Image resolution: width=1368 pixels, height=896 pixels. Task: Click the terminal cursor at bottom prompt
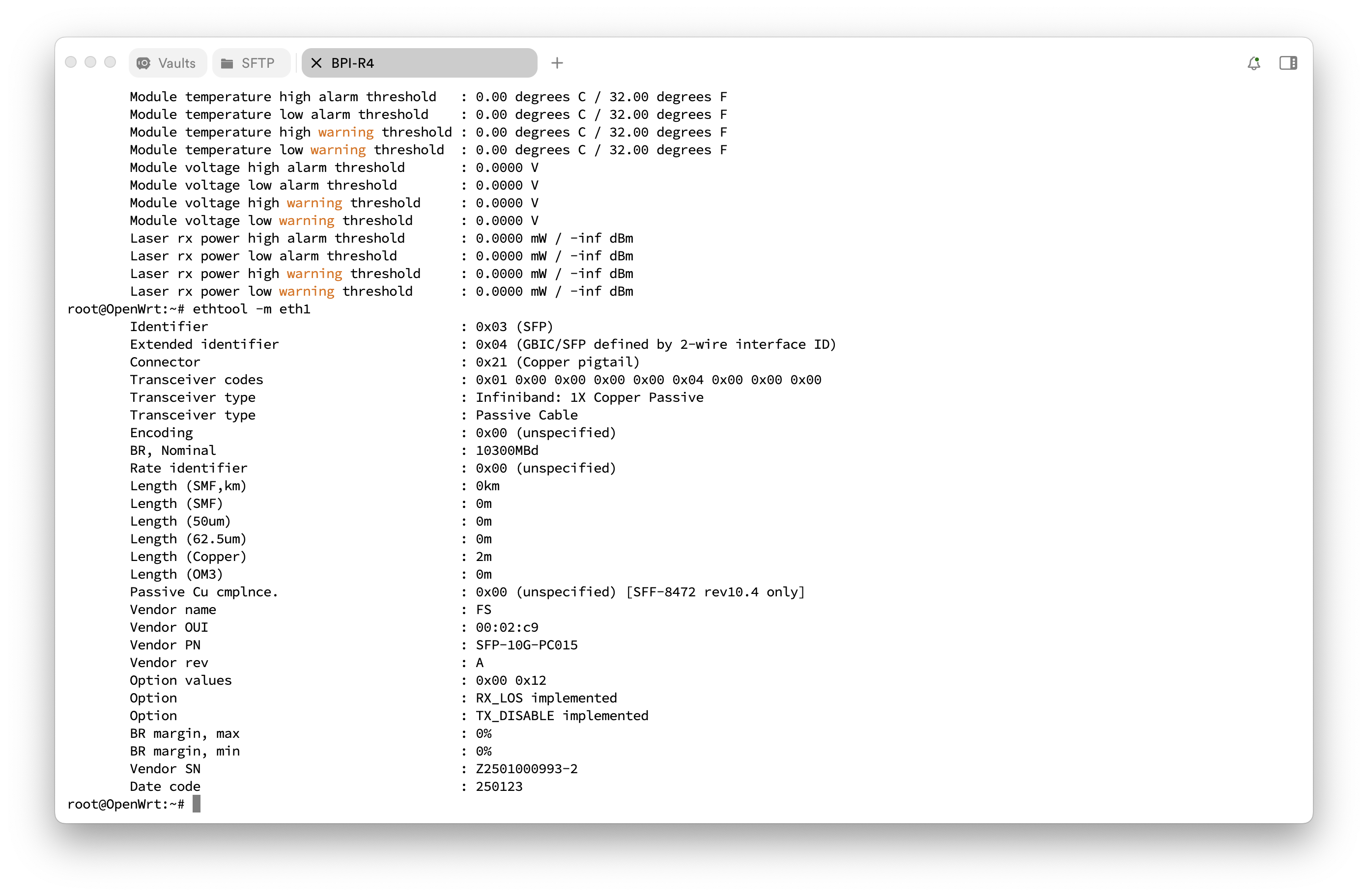197,804
